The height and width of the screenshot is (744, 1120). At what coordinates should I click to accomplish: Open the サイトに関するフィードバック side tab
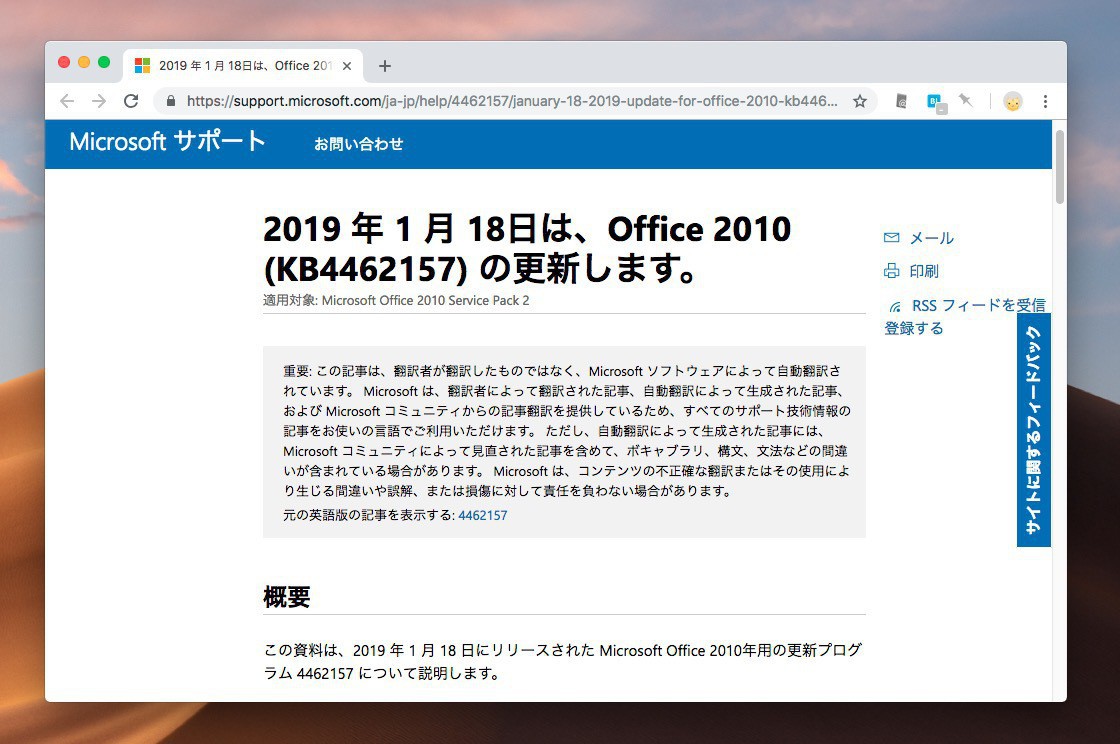coord(1034,430)
